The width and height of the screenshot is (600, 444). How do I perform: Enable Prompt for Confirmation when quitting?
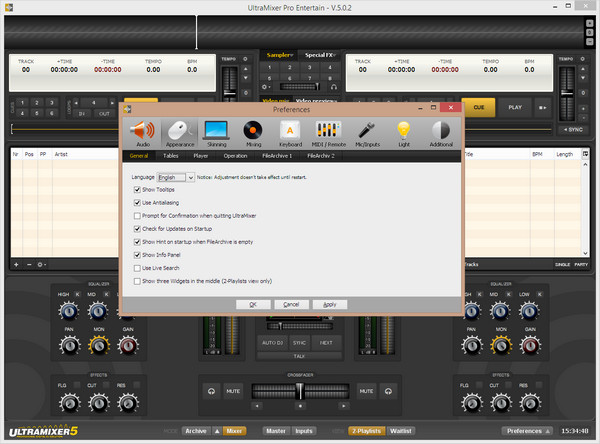[x=137, y=216]
